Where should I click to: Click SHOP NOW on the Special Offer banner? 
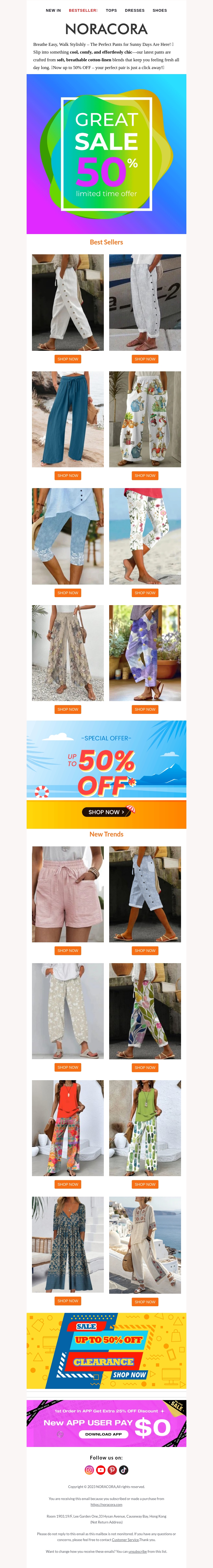(x=106, y=812)
